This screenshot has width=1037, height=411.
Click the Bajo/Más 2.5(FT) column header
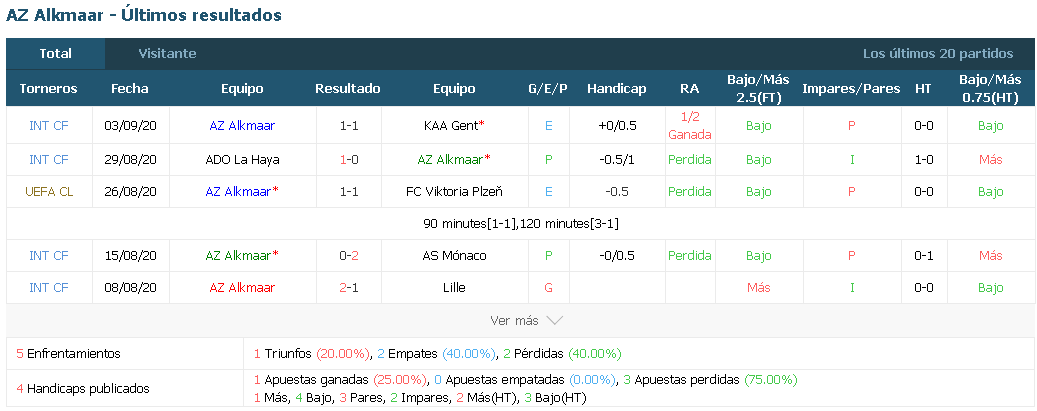click(759, 89)
